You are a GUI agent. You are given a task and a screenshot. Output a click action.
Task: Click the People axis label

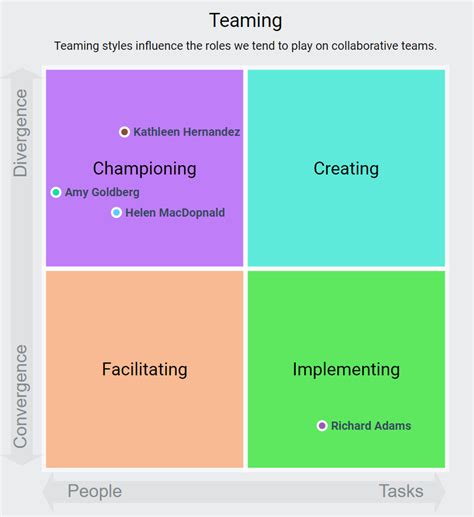pos(95,491)
